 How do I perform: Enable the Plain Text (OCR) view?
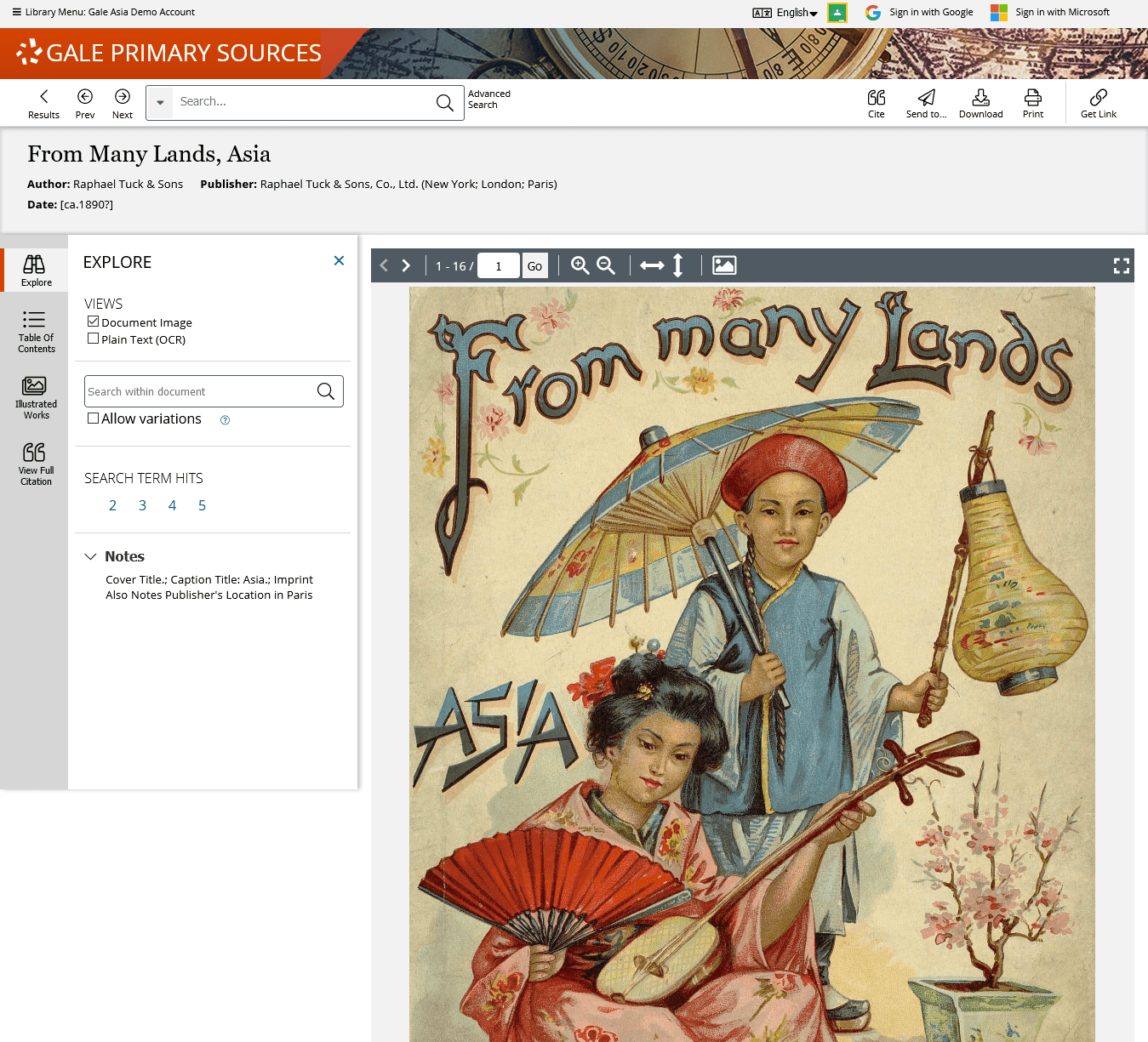pos(94,339)
